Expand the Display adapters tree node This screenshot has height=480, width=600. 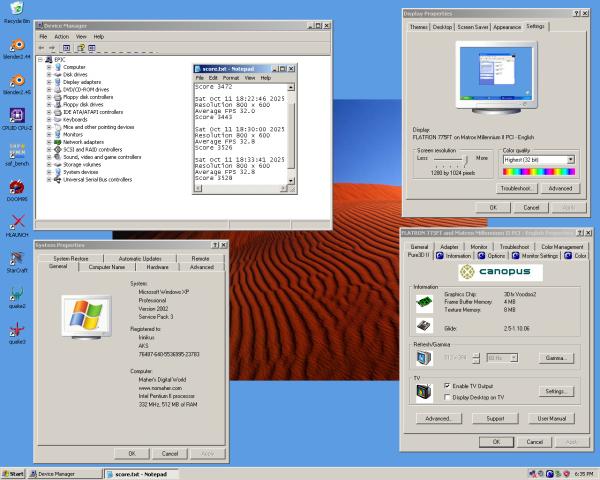pyautogui.click(x=48, y=81)
